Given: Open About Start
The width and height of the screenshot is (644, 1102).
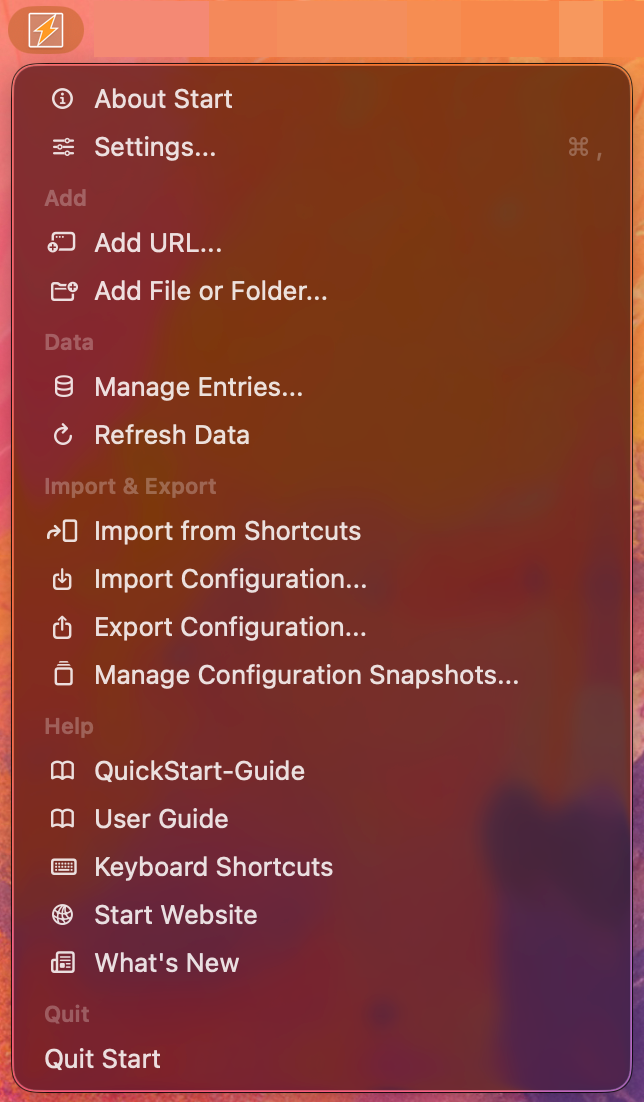Looking at the screenshot, I should coord(163,99).
